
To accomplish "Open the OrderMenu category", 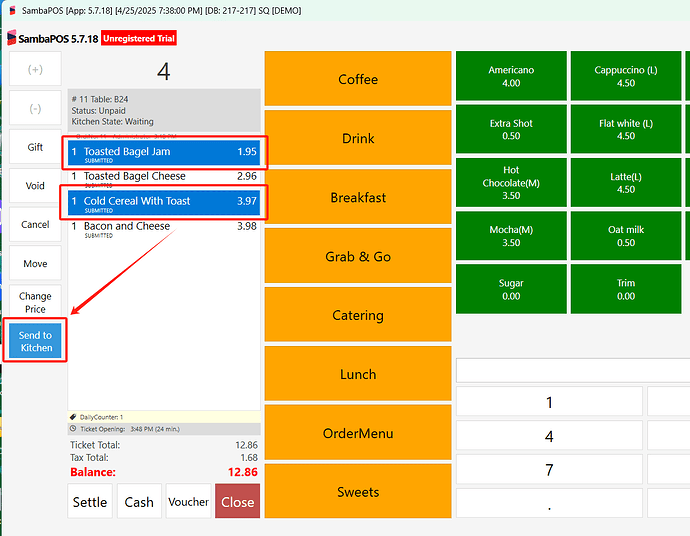I will pos(358,433).
